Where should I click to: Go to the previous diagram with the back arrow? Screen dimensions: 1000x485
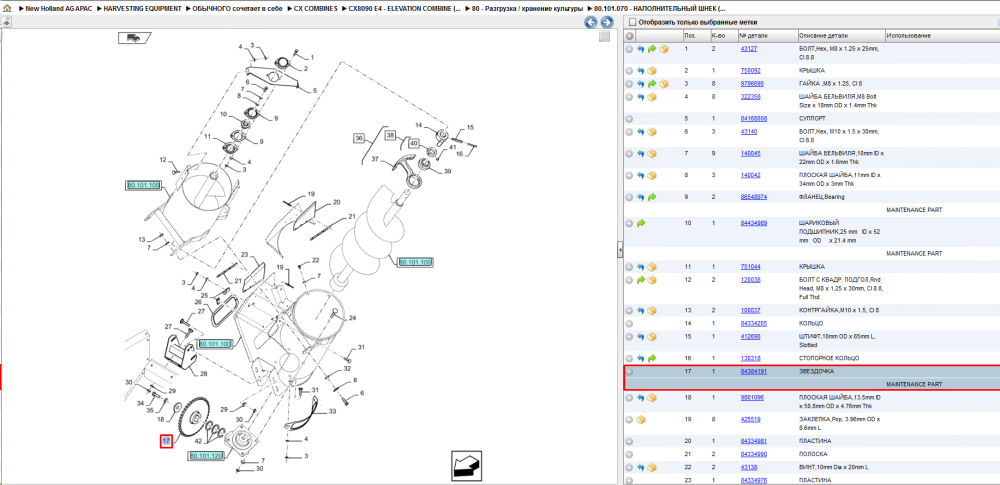591,22
